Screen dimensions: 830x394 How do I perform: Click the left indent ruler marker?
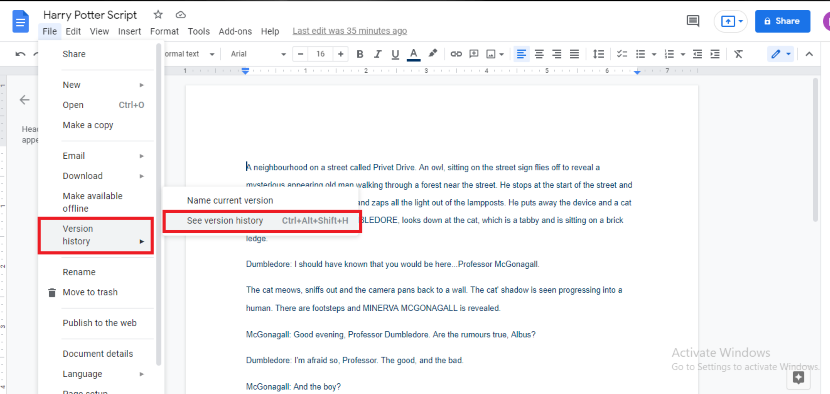pos(245,70)
